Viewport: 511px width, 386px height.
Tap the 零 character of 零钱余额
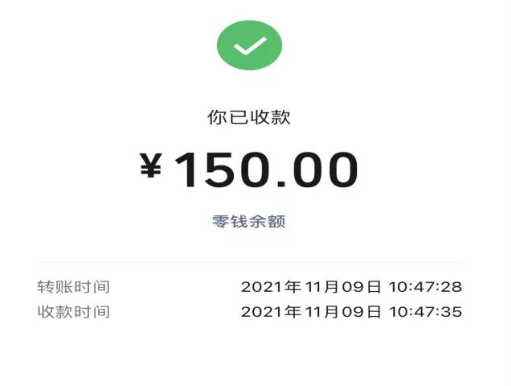(221, 221)
